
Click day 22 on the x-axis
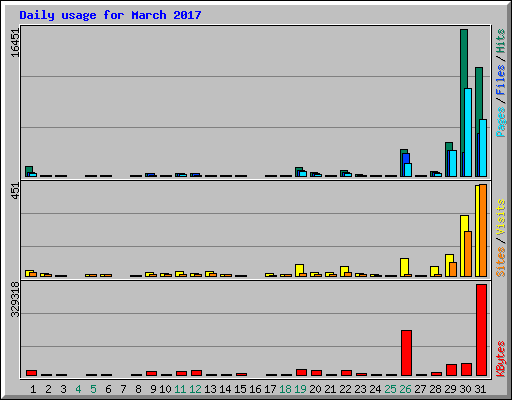click(x=345, y=389)
